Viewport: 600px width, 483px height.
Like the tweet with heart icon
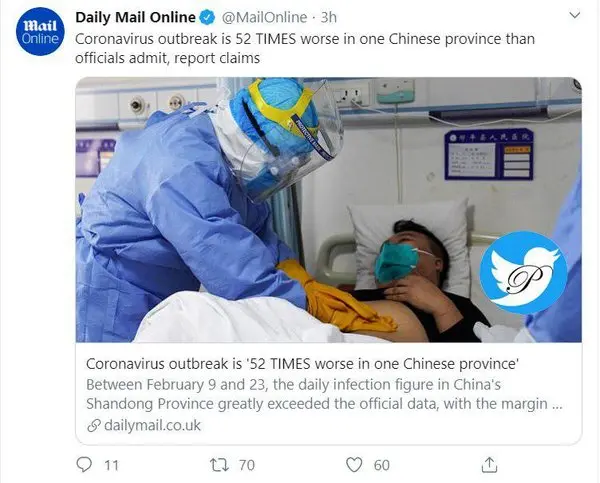pyautogui.click(x=354, y=465)
